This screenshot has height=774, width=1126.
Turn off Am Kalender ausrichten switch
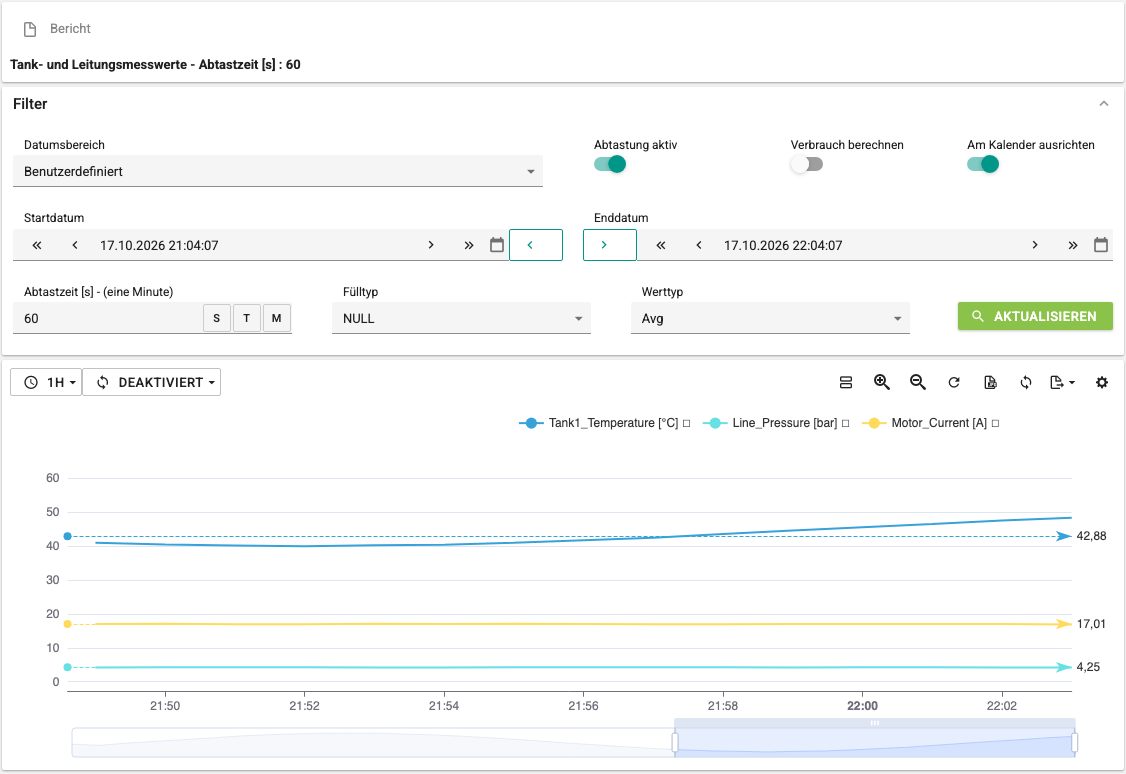(x=983, y=164)
